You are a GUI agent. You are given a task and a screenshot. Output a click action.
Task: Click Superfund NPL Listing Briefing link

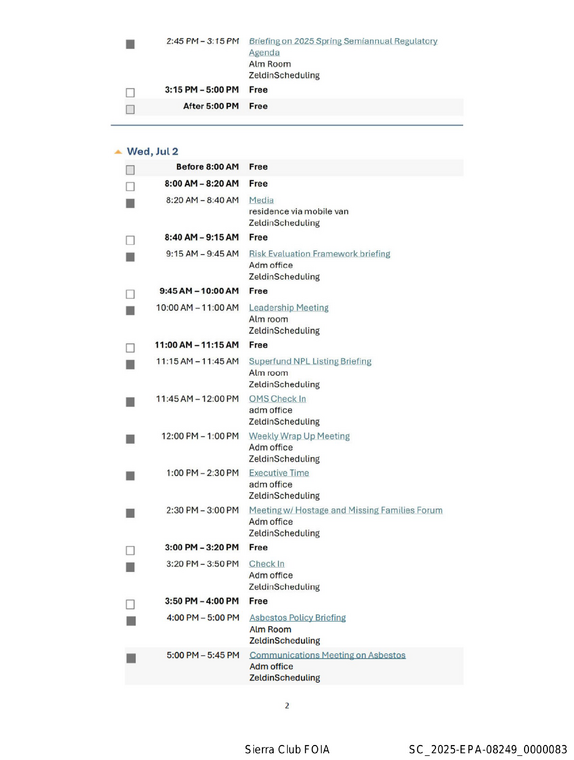[310, 362]
